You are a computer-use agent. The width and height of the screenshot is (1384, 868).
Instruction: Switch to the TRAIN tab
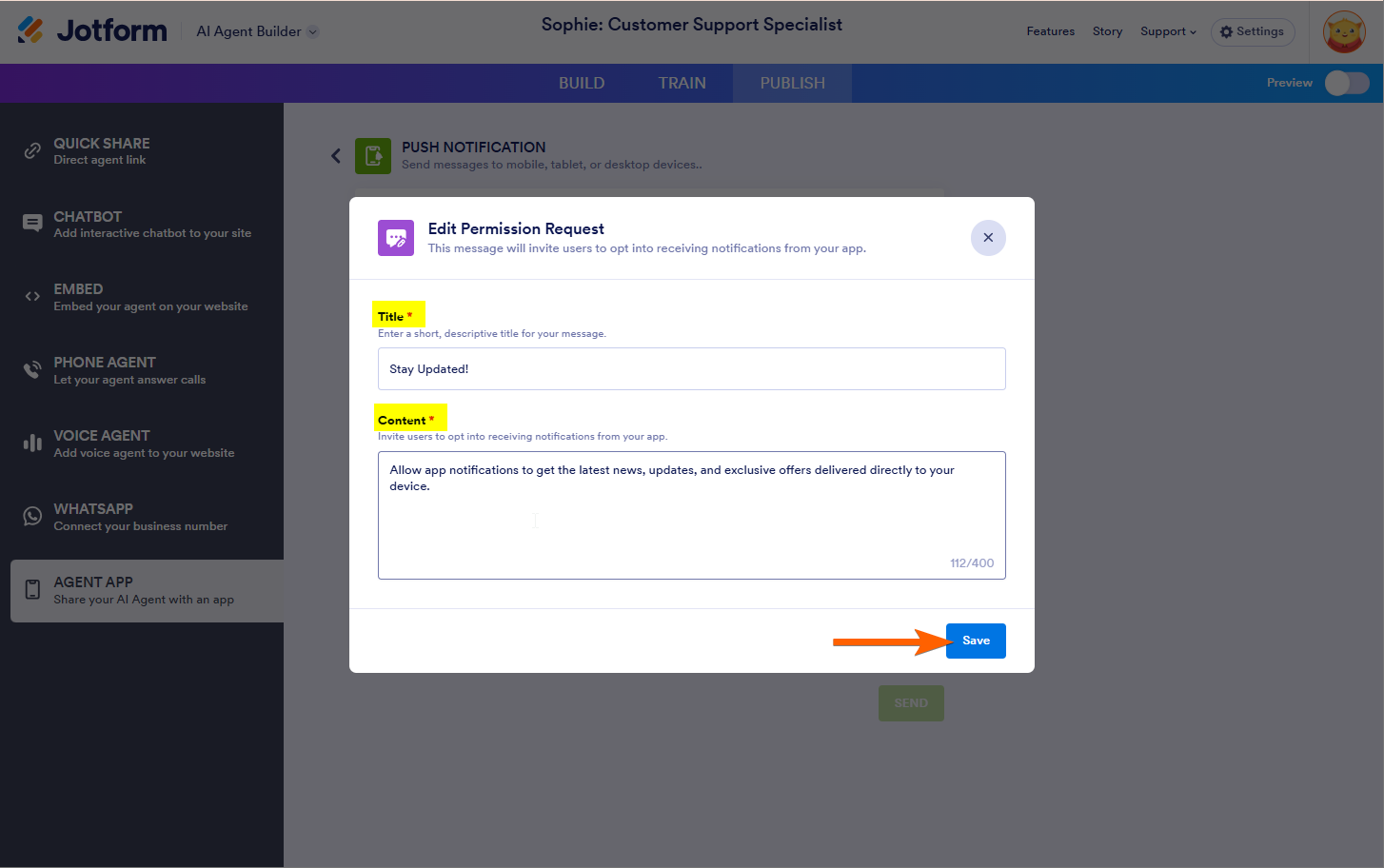point(682,83)
